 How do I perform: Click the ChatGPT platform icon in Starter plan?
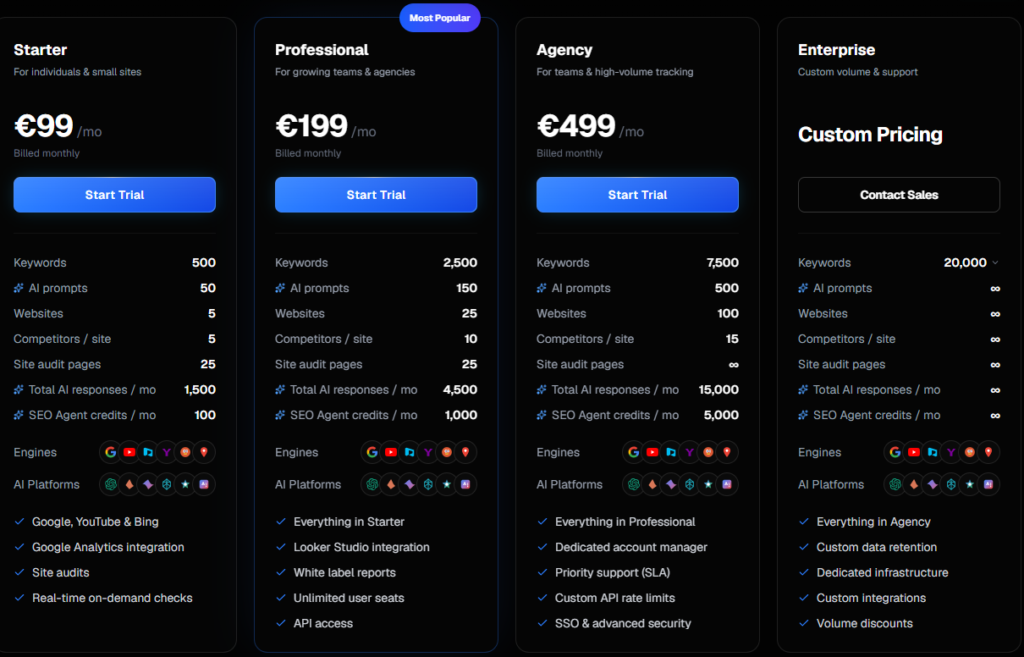[x=110, y=484]
